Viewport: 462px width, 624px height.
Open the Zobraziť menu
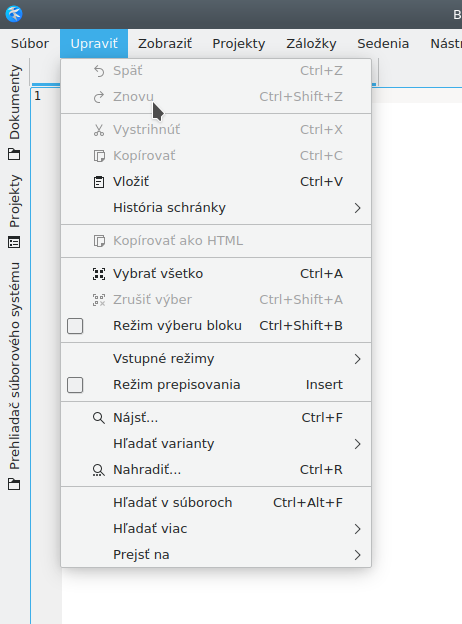165,43
